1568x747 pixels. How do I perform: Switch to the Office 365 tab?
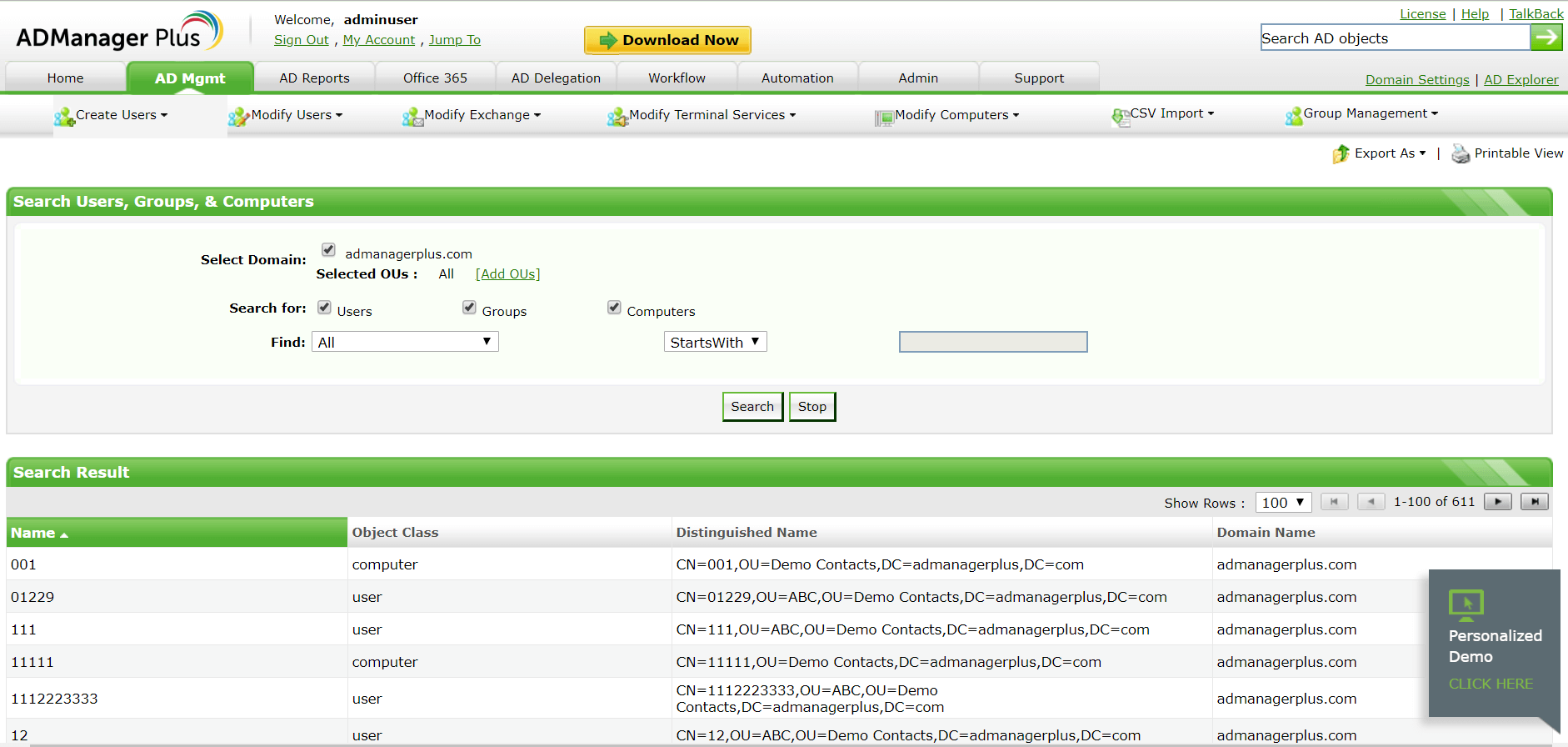[436, 78]
